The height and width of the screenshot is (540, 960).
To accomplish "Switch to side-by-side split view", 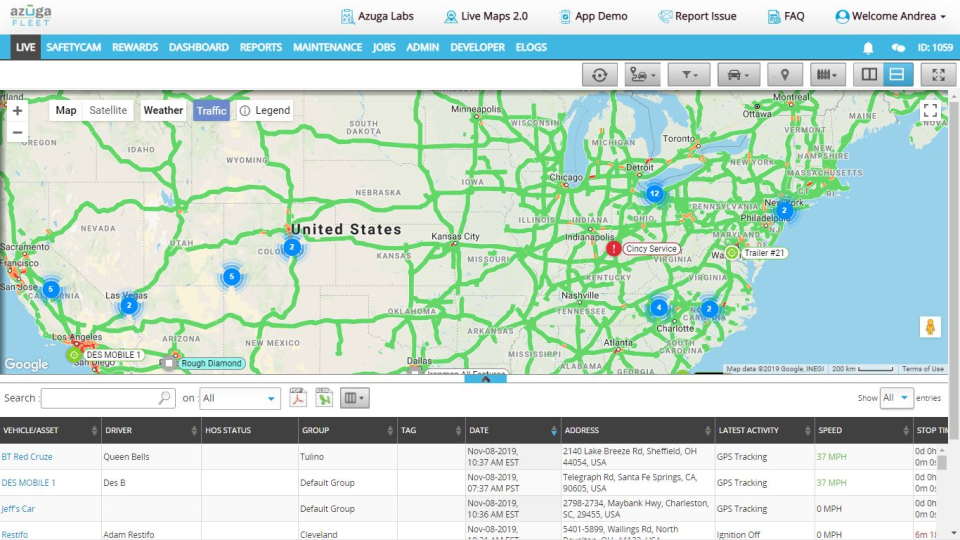I will point(869,75).
